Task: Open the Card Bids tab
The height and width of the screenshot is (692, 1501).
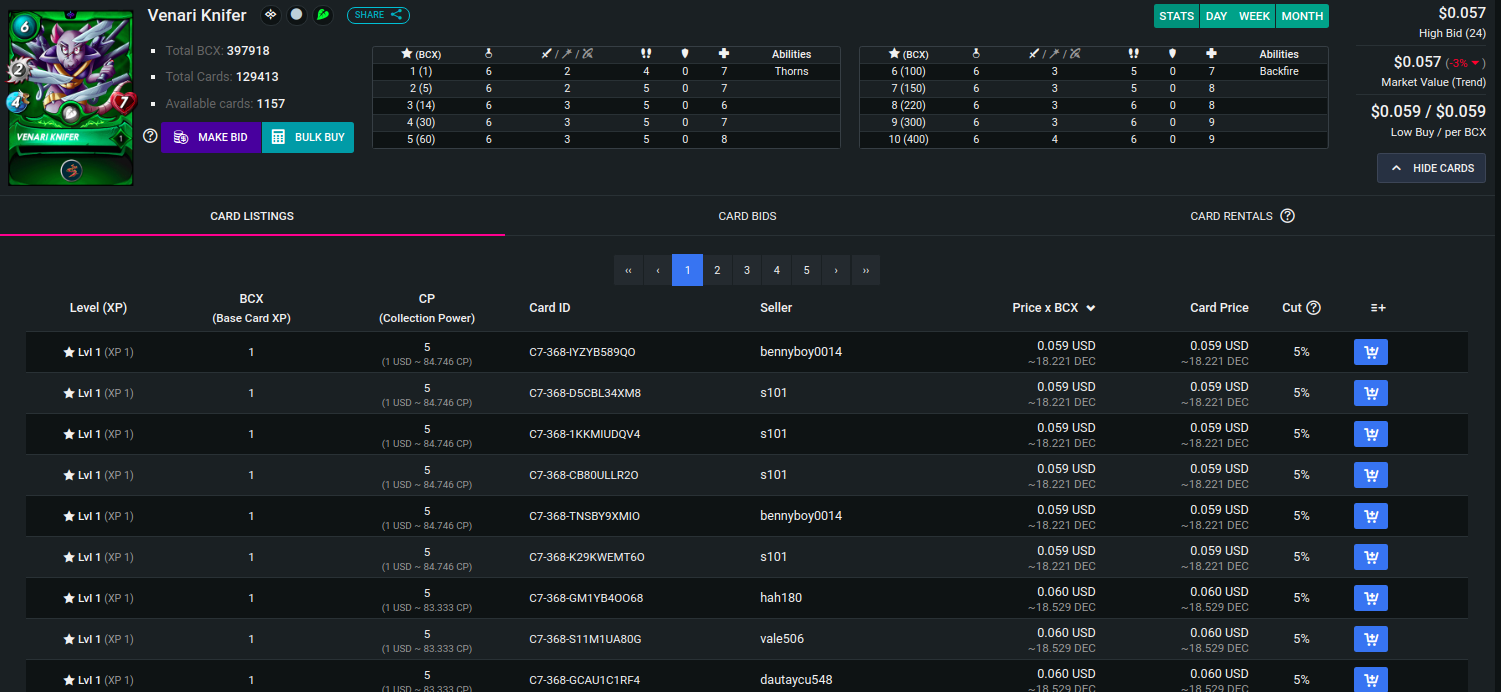Action: 747,216
